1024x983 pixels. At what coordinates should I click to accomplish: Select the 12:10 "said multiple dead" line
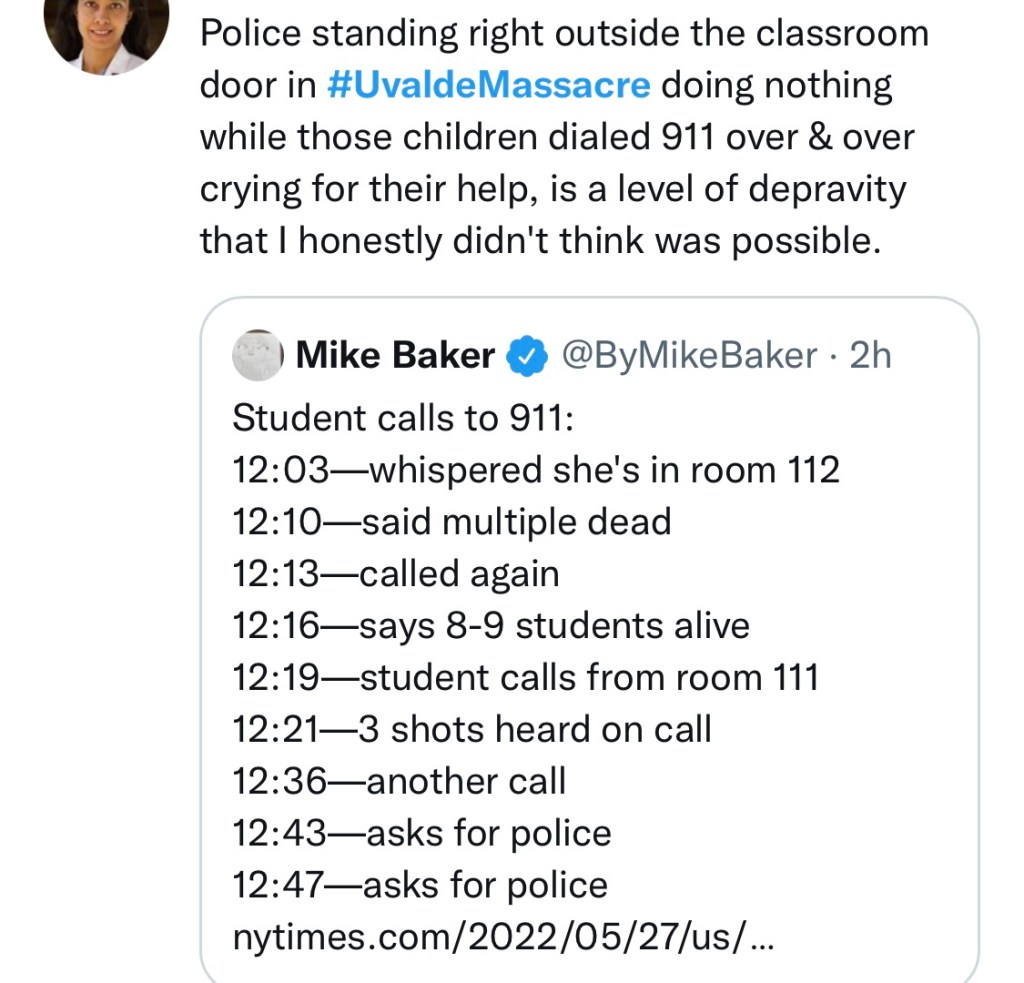(451, 522)
